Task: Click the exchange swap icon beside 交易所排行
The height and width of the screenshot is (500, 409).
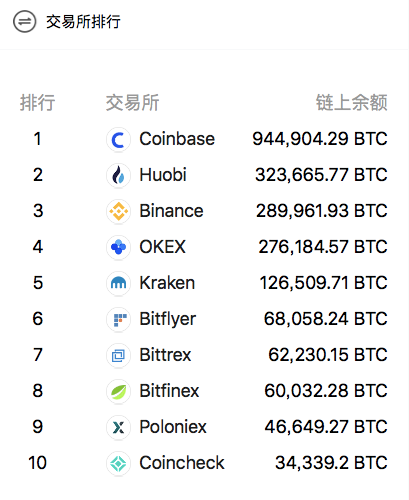Action: click(x=24, y=22)
